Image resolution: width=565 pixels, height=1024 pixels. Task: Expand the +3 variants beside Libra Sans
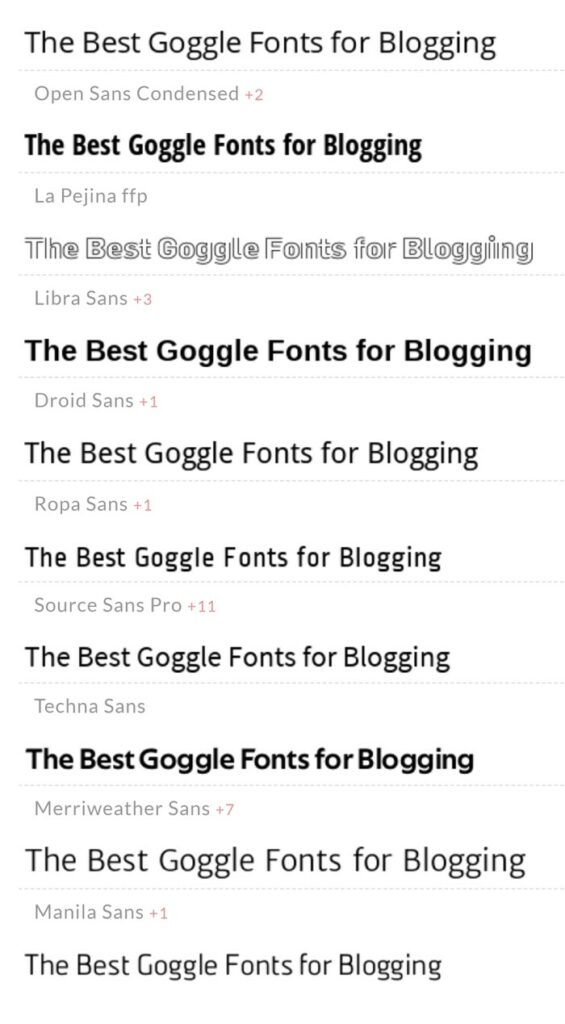coord(142,300)
